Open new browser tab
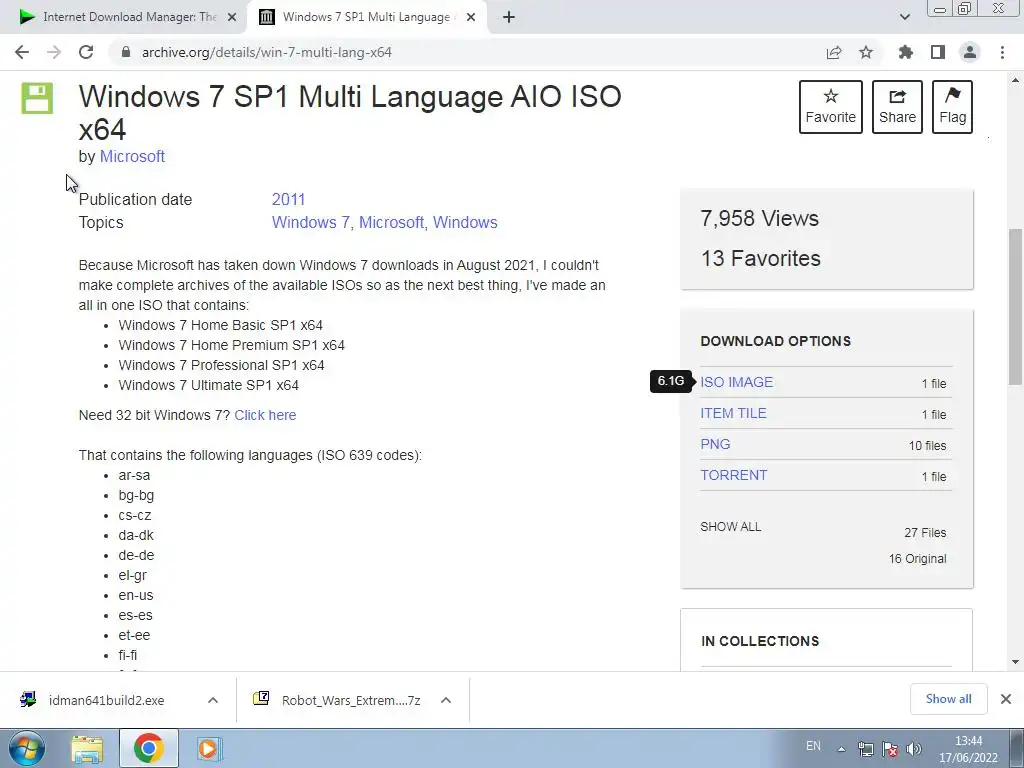The image size is (1024, 768). click(x=509, y=17)
